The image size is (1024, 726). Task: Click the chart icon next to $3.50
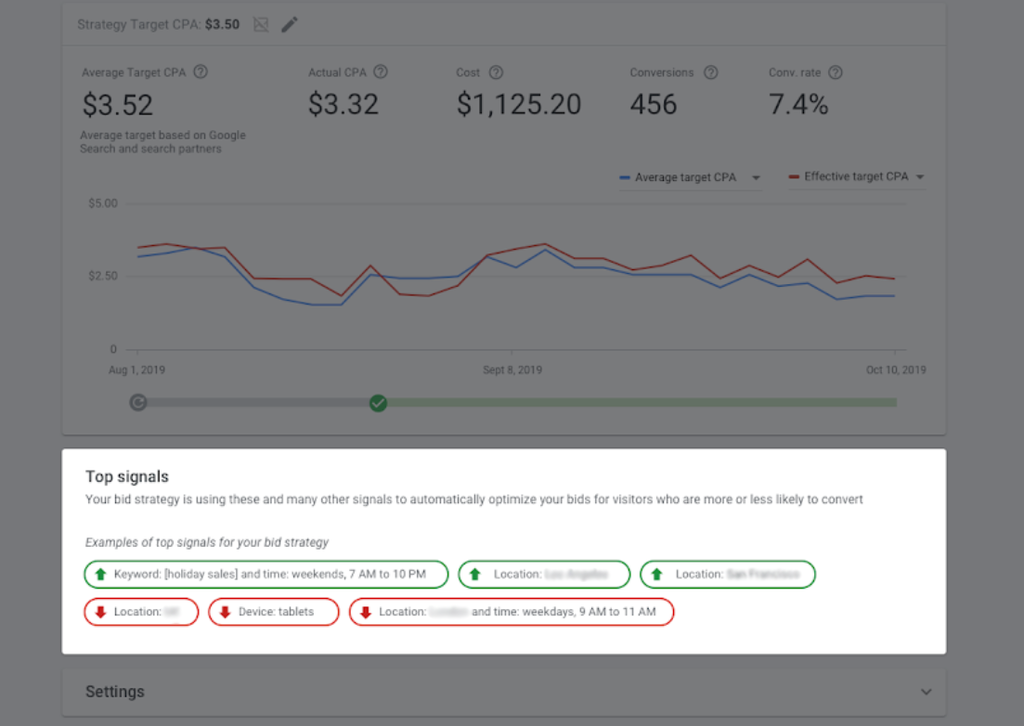(261, 24)
